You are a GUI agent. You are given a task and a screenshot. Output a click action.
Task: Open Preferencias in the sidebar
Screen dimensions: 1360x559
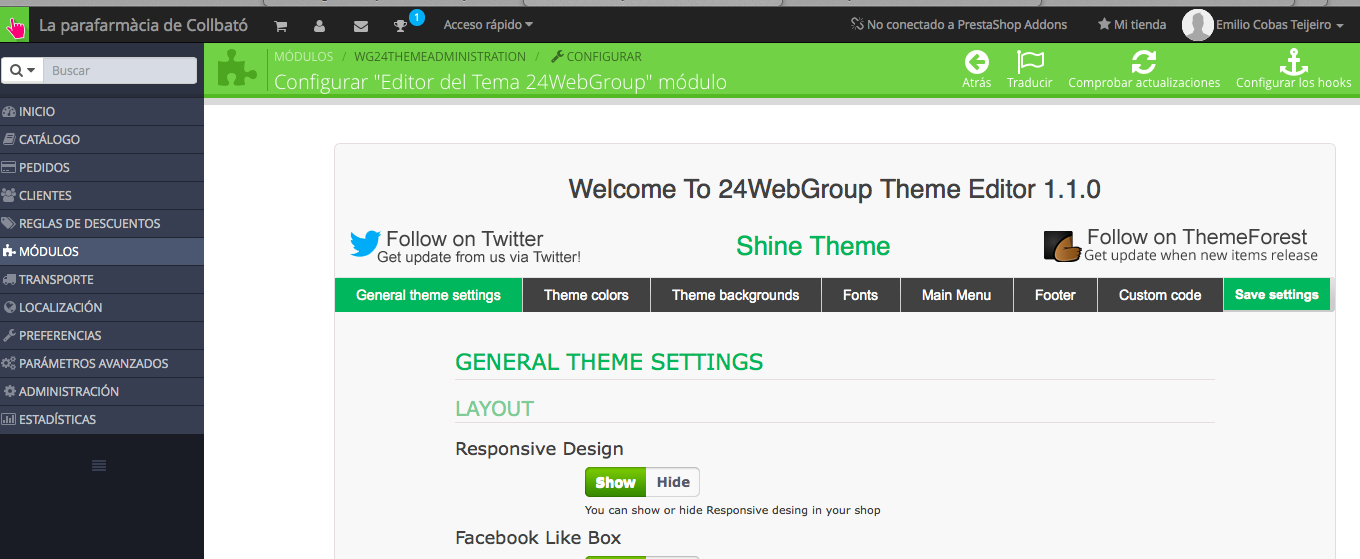coord(102,336)
